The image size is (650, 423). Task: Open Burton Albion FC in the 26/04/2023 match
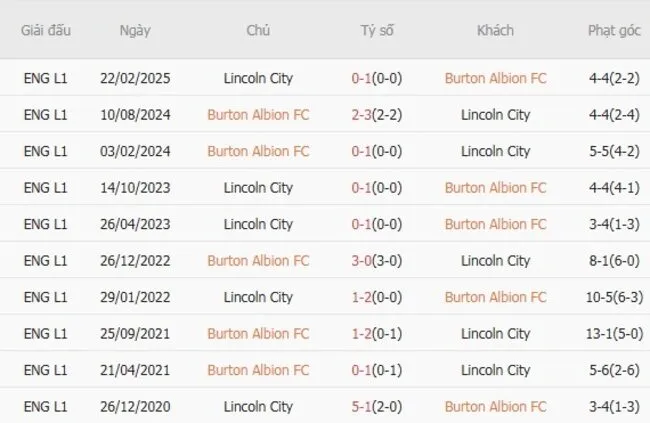pos(495,224)
